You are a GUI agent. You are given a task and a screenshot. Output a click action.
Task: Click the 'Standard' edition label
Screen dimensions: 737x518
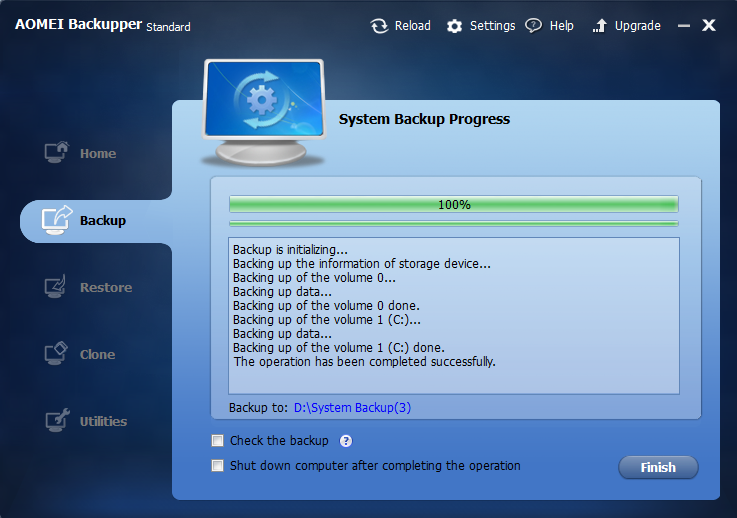(168, 27)
